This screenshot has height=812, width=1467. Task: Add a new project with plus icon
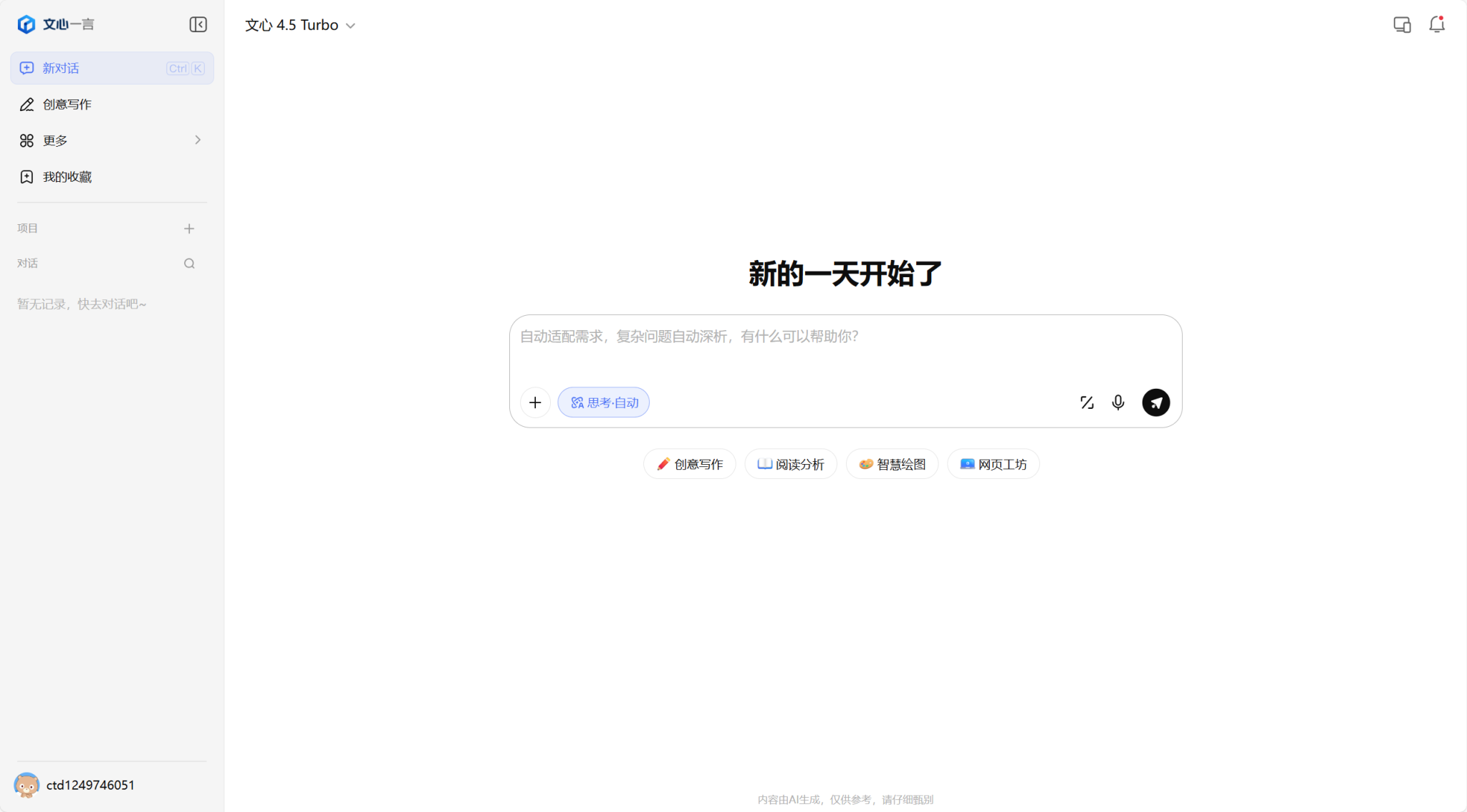189,228
